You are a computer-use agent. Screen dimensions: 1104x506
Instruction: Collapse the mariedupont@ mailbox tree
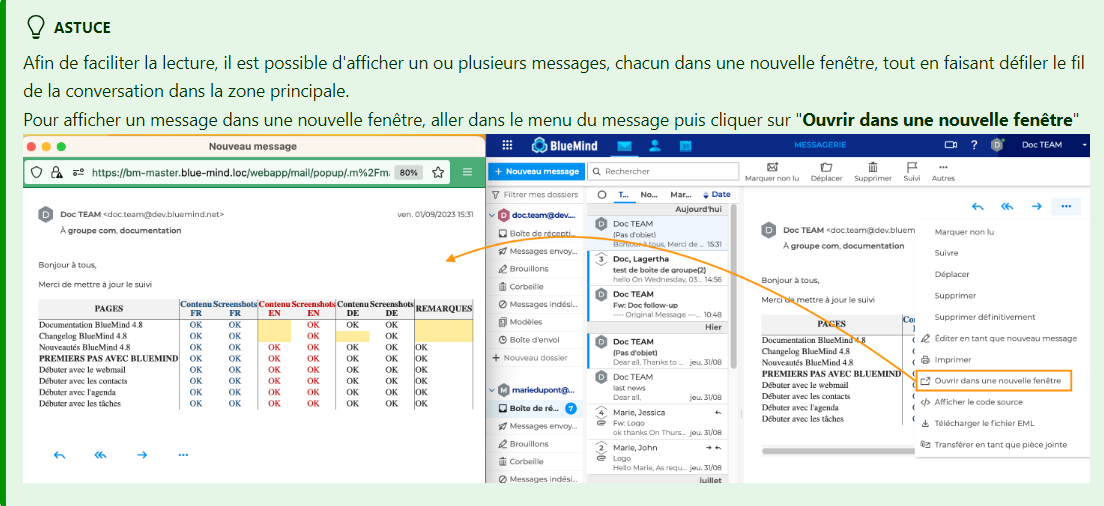coord(492,389)
